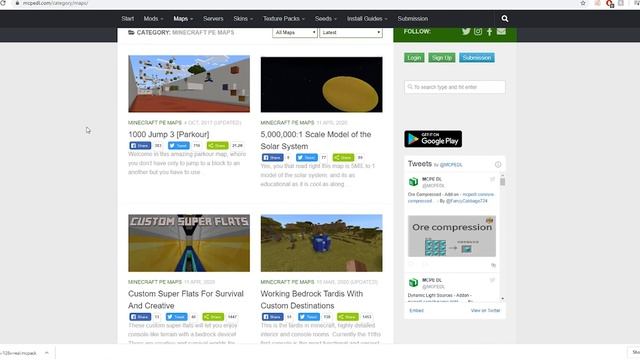
Task: Click Tweets widget scroll down arrow
Action: click(502, 299)
